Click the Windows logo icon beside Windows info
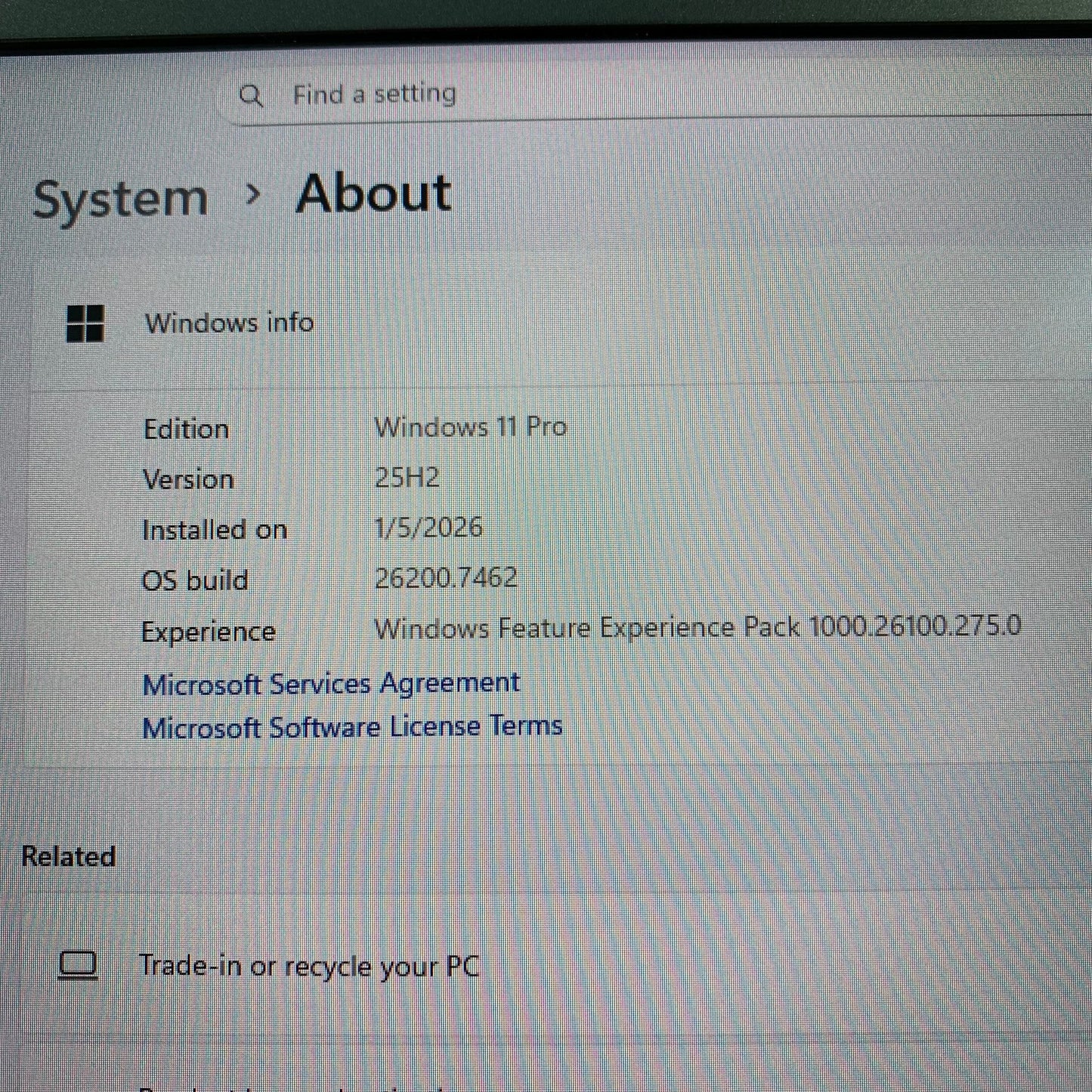Viewport: 1092px width, 1092px height. coord(85,323)
